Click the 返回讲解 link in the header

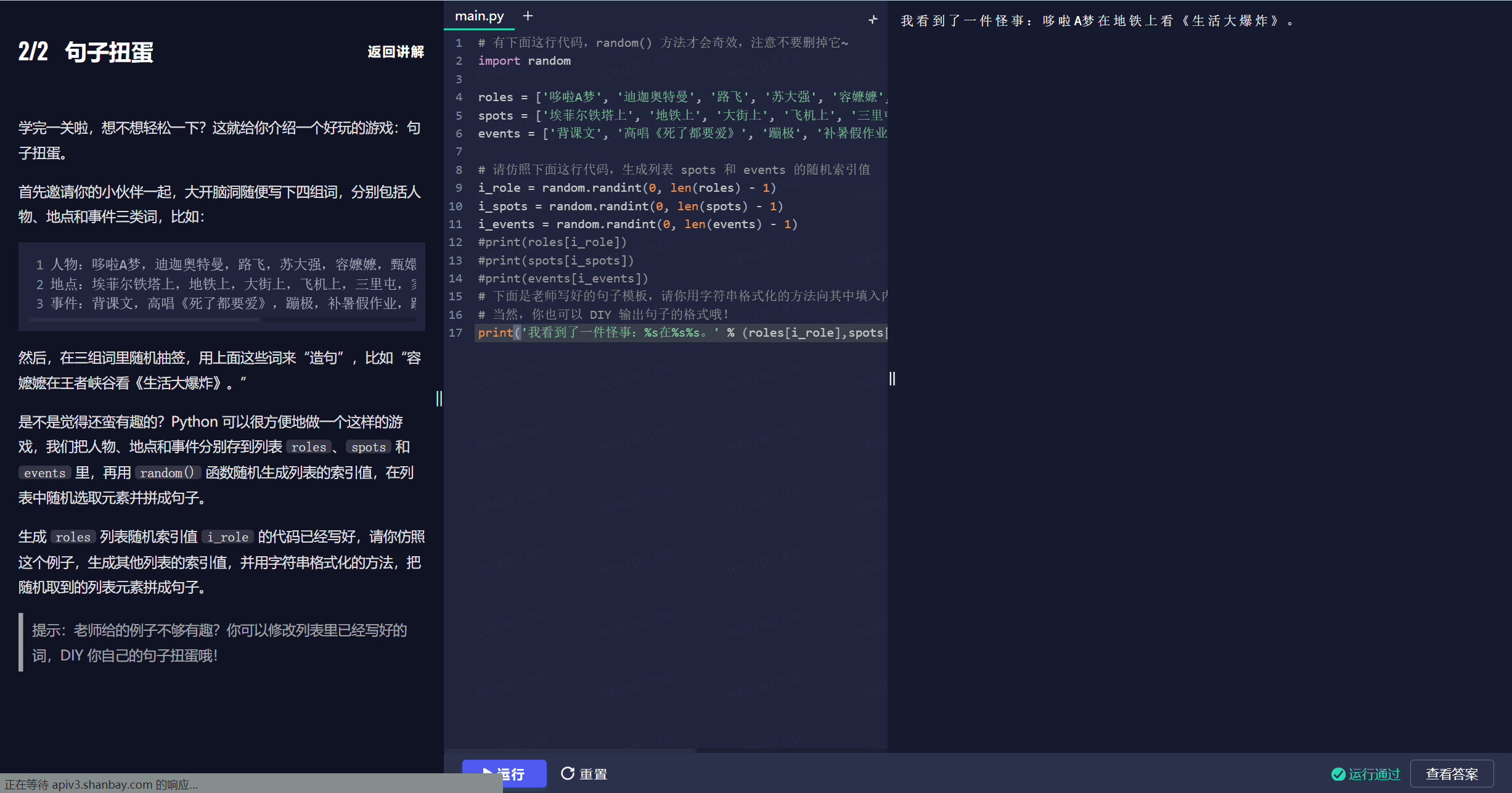396,52
